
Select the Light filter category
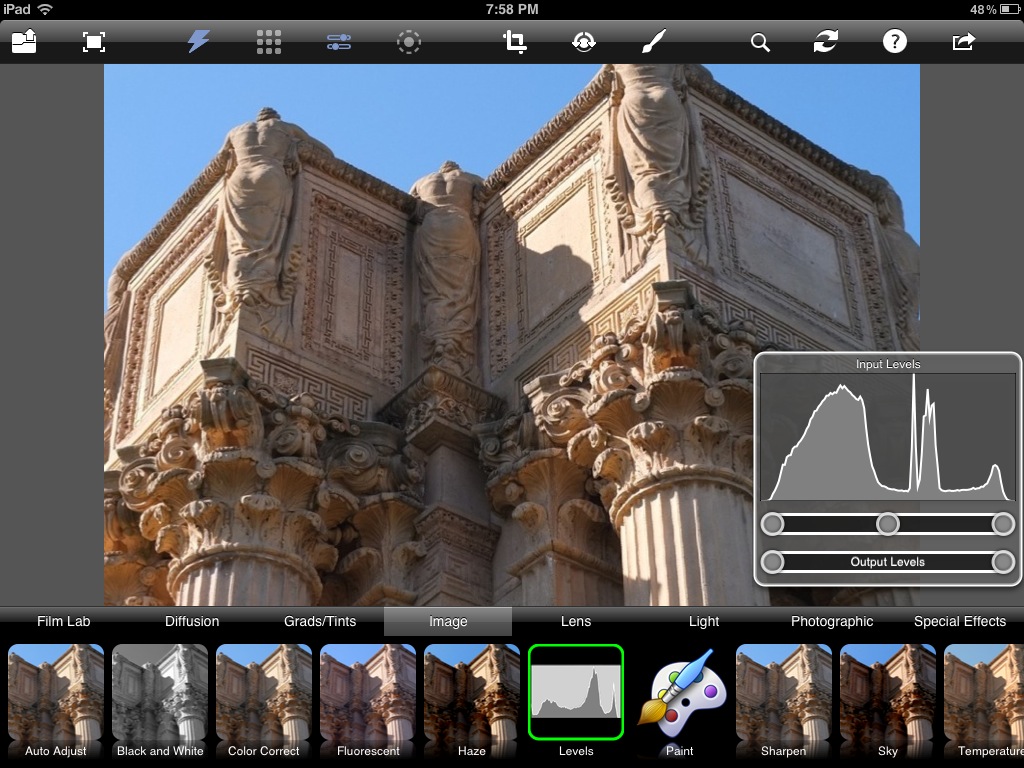point(704,621)
